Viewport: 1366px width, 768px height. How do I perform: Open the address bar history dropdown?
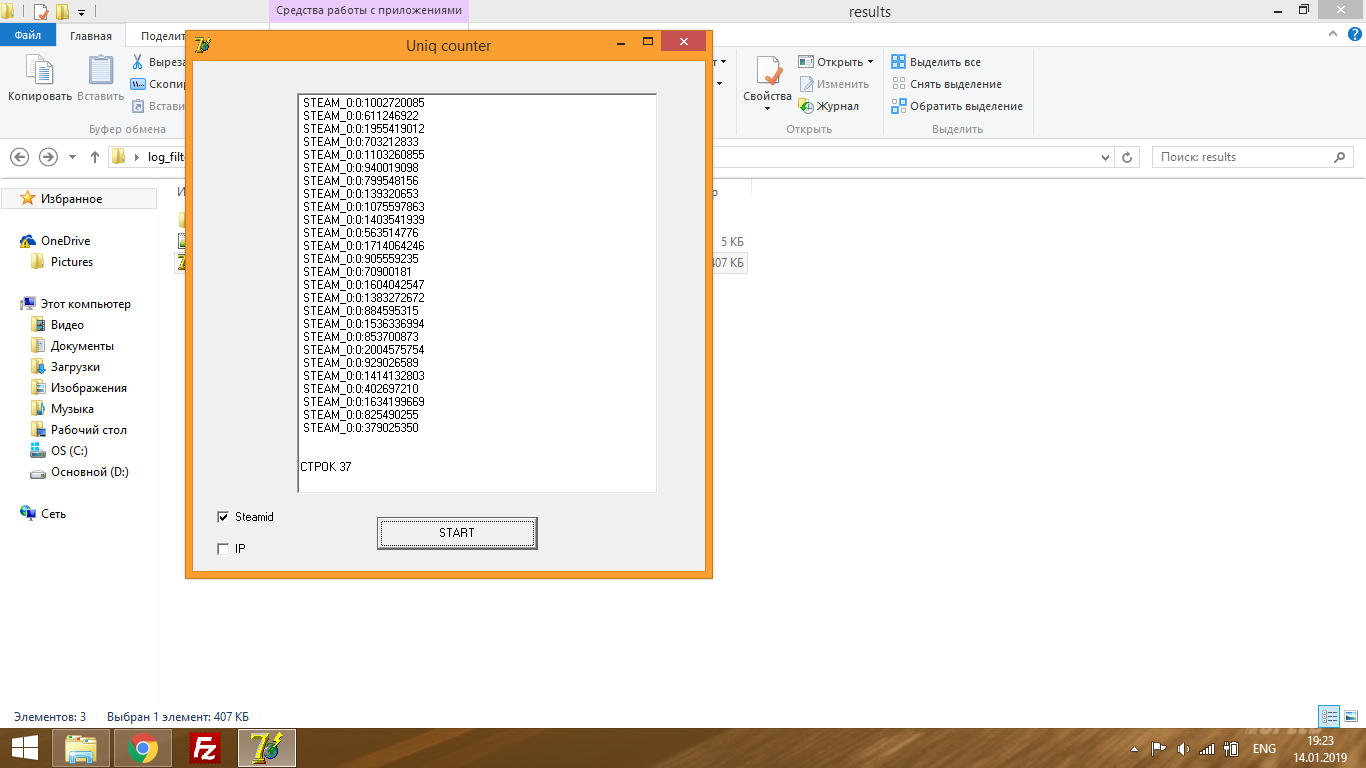pos(1105,157)
